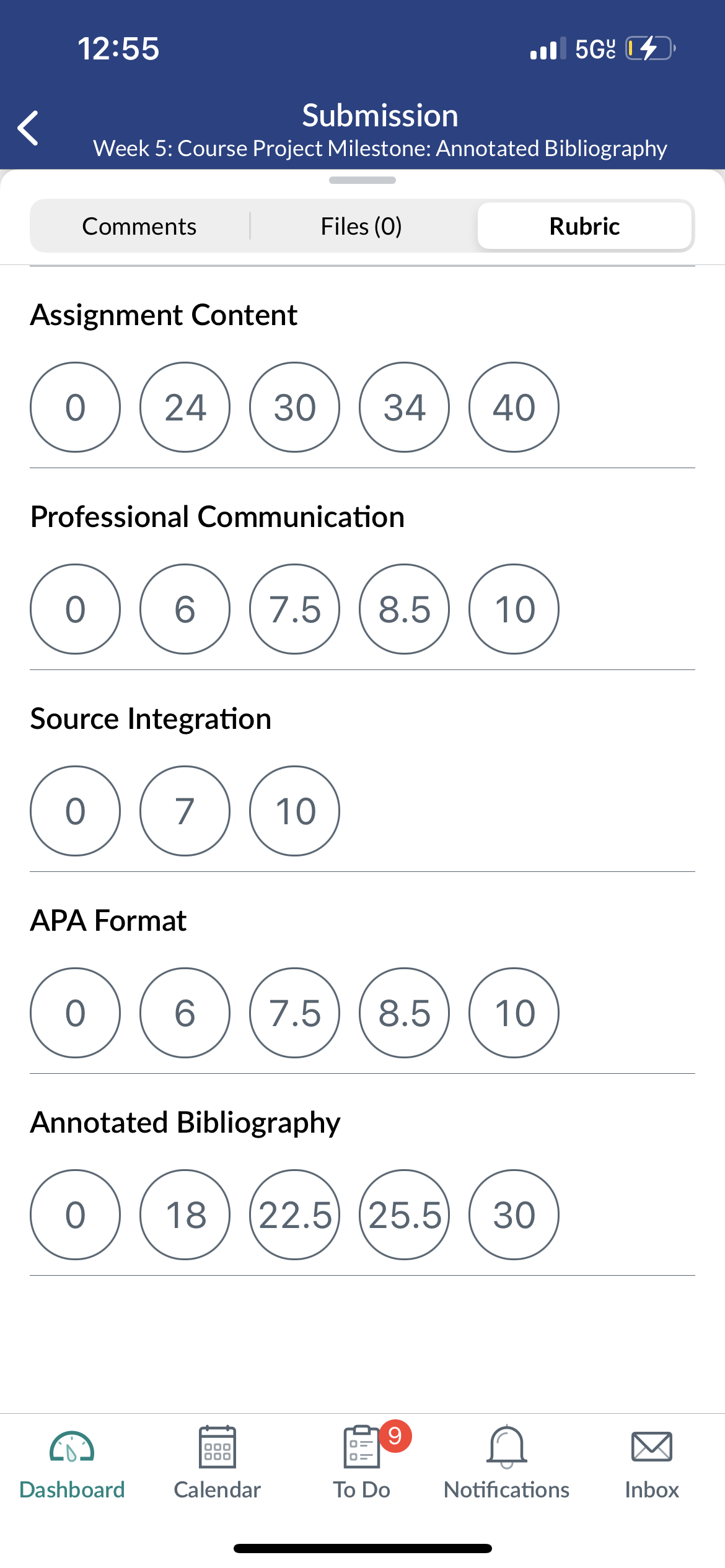Select 22.5 rating under Annotated Bibliography
The height and width of the screenshot is (1568, 725).
click(294, 1215)
